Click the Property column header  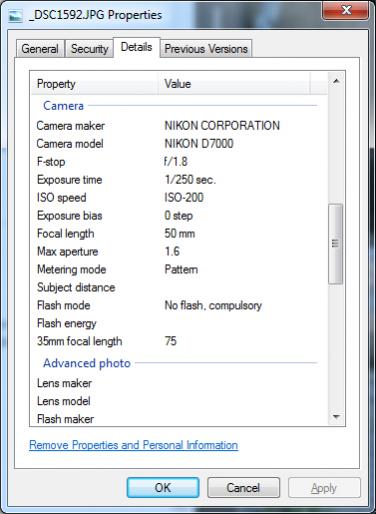[x=95, y=84]
